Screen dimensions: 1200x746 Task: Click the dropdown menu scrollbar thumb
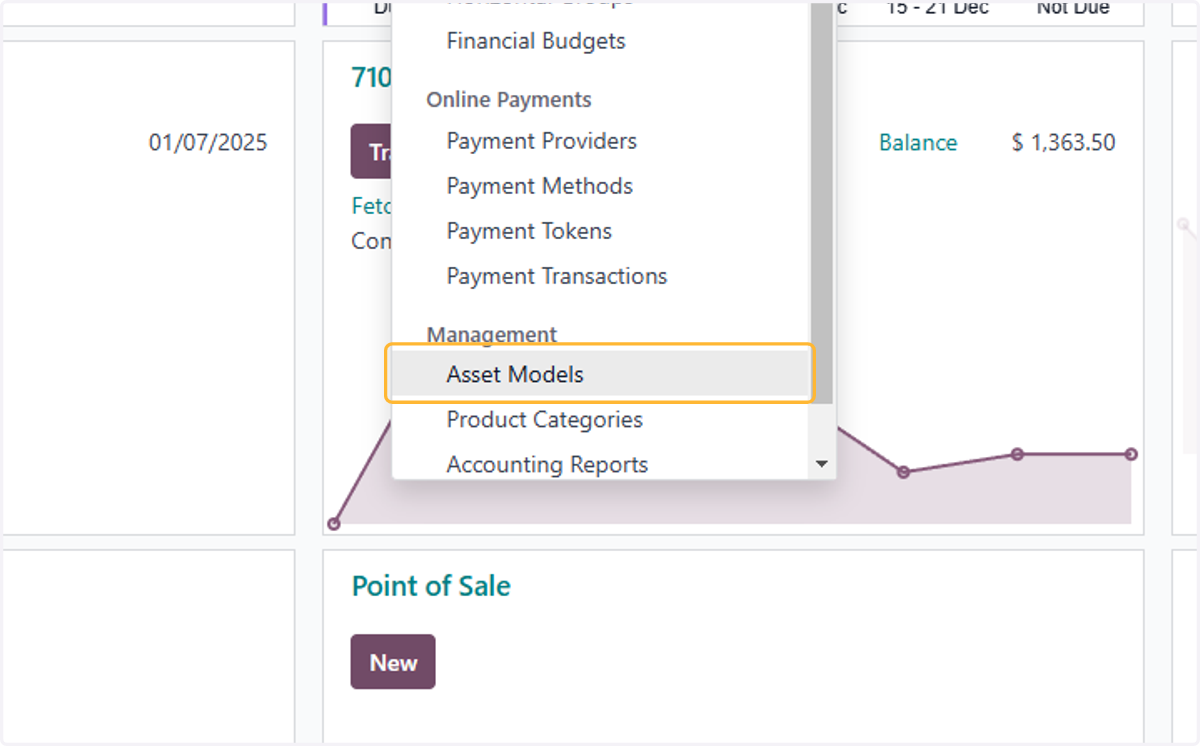coord(822,203)
